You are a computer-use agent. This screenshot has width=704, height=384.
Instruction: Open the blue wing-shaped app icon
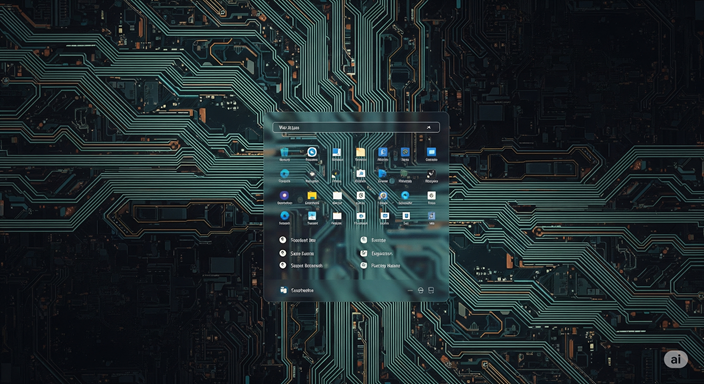(x=383, y=173)
